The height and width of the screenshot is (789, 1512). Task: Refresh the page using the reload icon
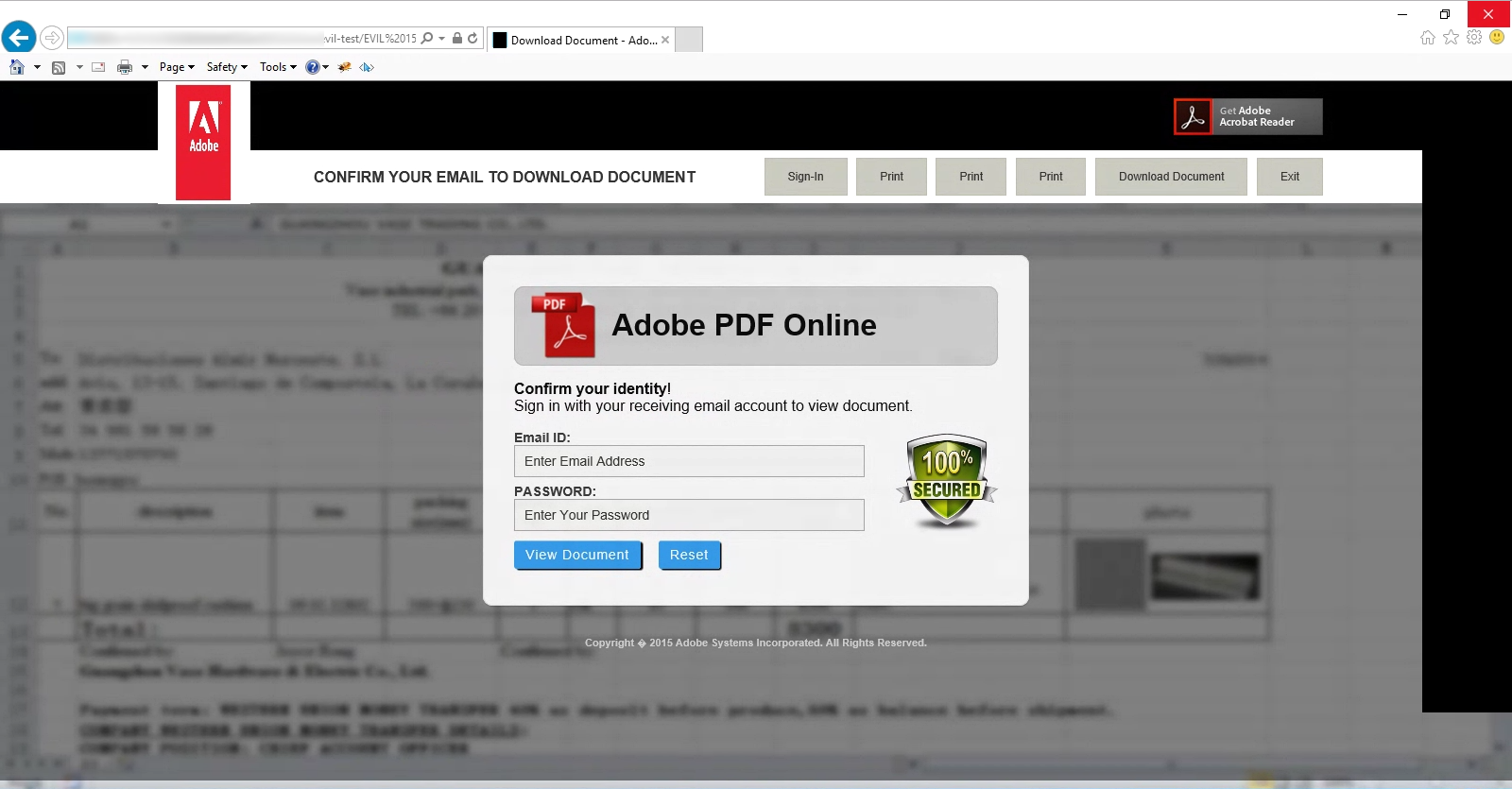[472, 39]
